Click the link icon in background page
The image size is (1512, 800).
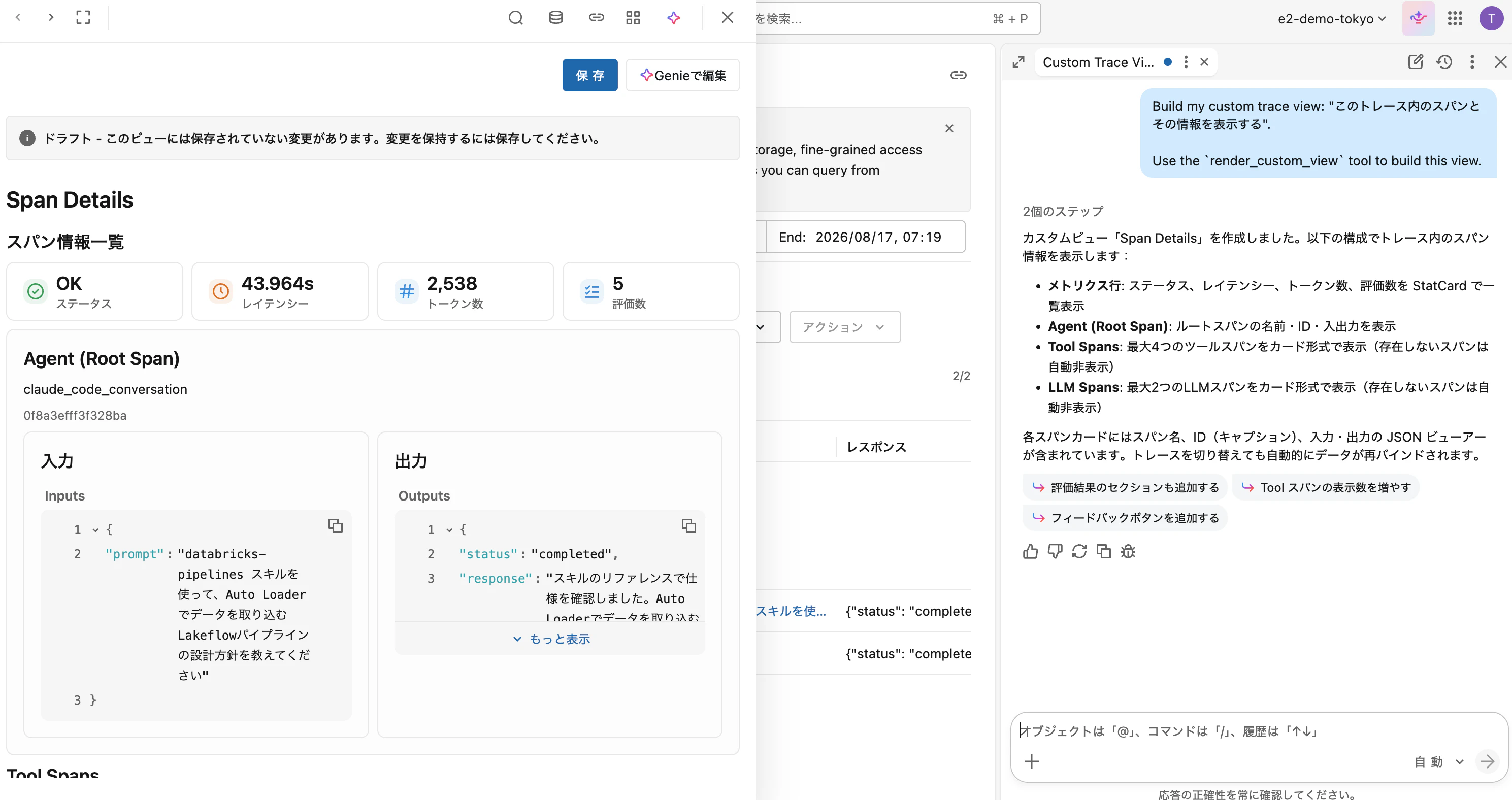pos(958,75)
